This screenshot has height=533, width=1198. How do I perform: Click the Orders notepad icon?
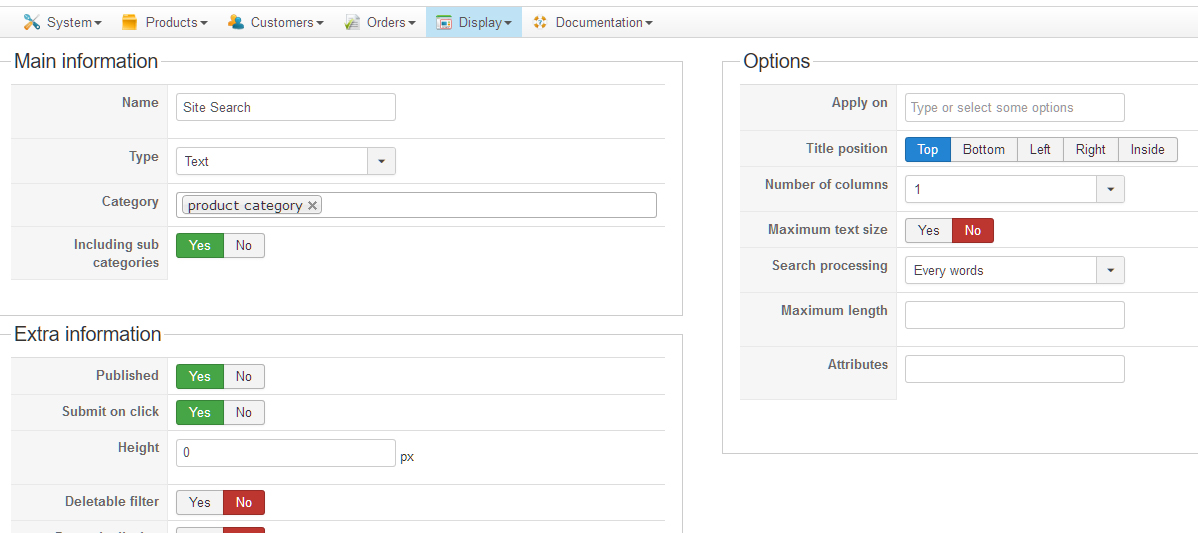click(x=352, y=22)
